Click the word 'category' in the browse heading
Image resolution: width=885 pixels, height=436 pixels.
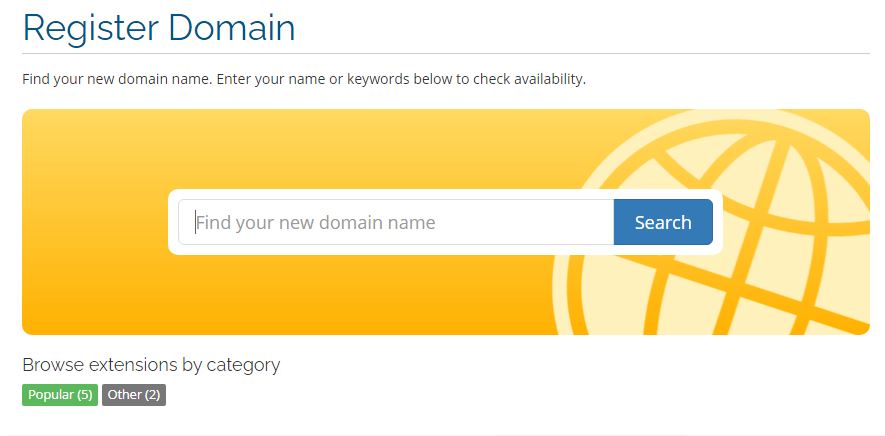pos(243,365)
